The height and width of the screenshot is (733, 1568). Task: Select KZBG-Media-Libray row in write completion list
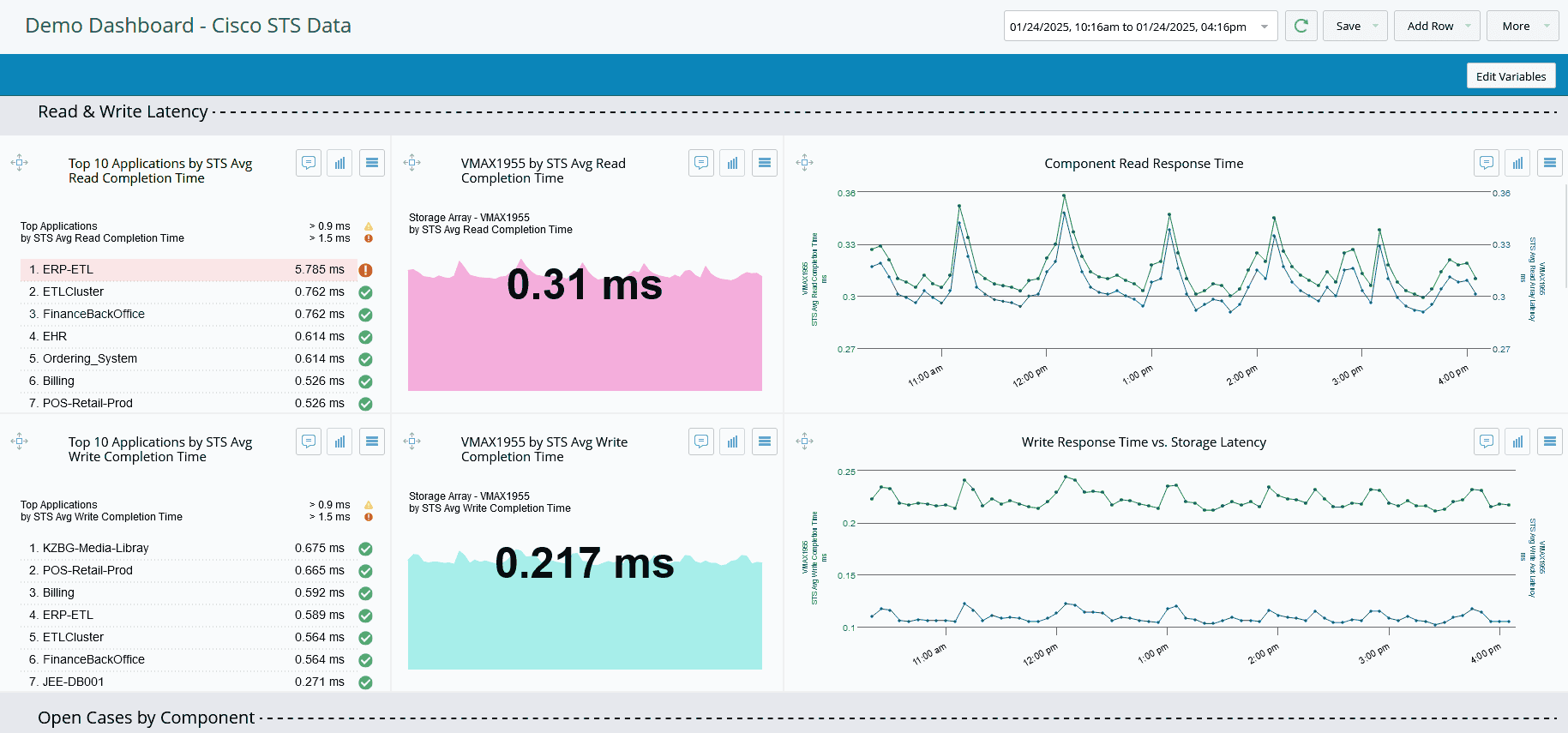[x=189, y=548]
